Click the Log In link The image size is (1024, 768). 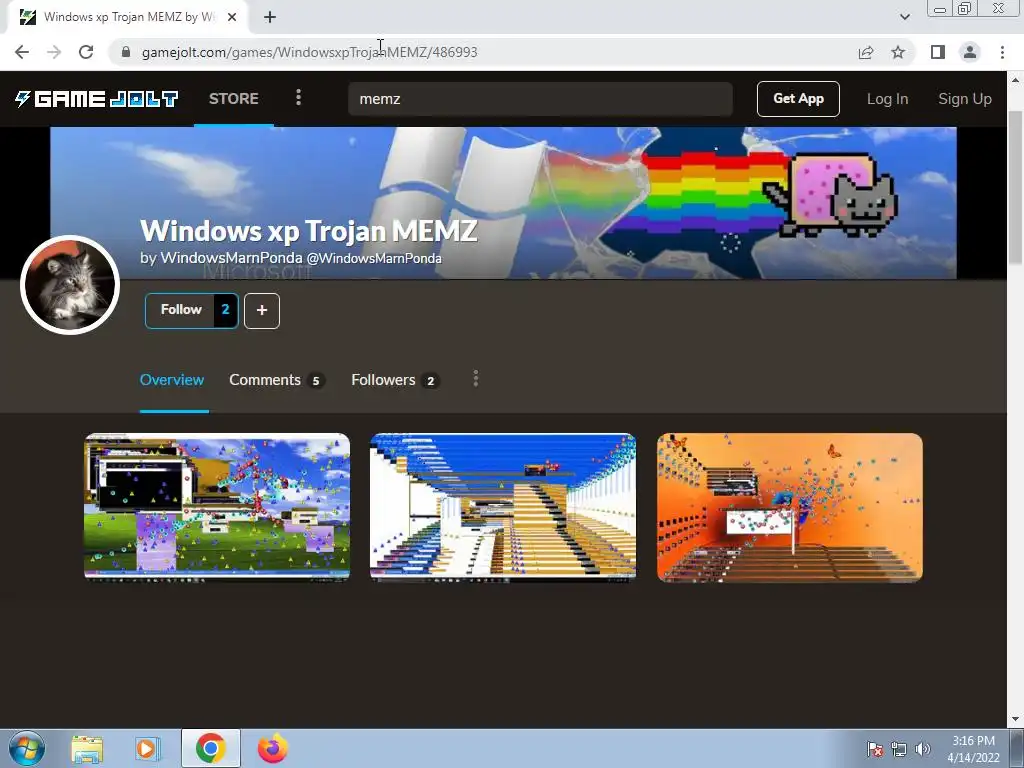887,99
